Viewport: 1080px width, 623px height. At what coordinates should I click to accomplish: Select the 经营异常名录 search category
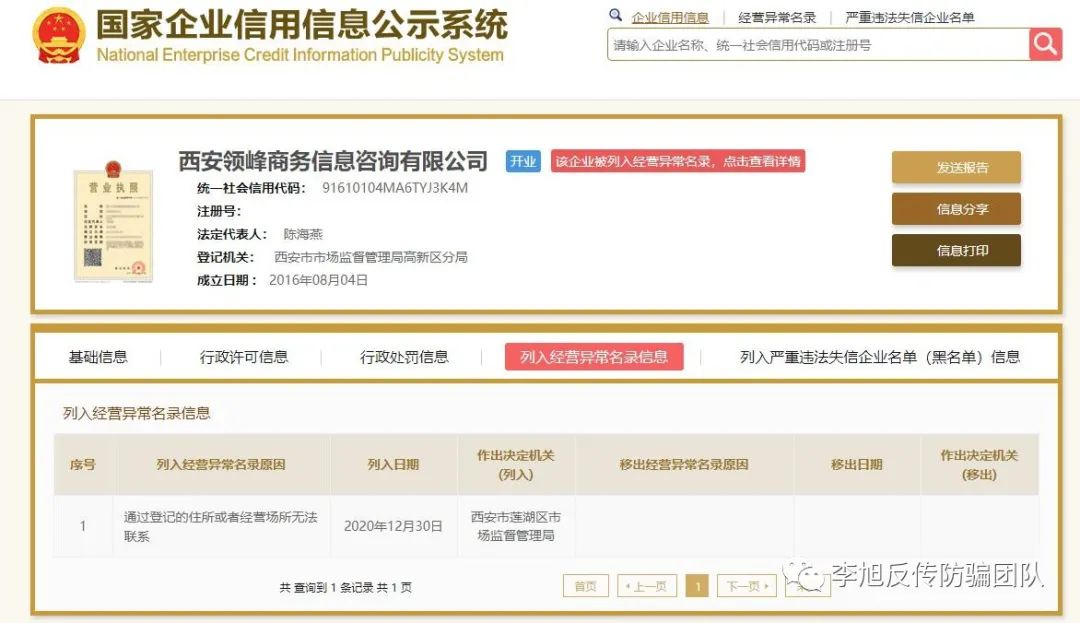[x=777, y=17]
